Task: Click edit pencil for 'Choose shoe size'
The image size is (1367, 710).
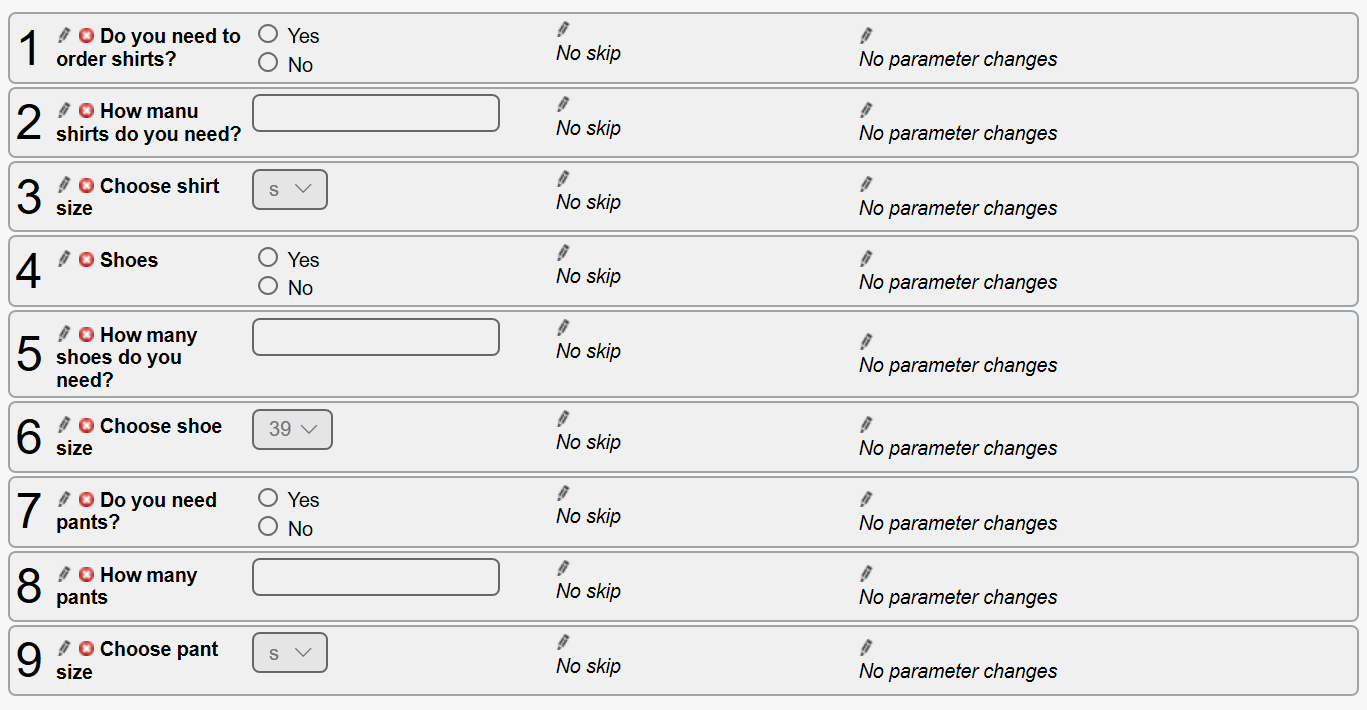Action: (x=64, y=426)
